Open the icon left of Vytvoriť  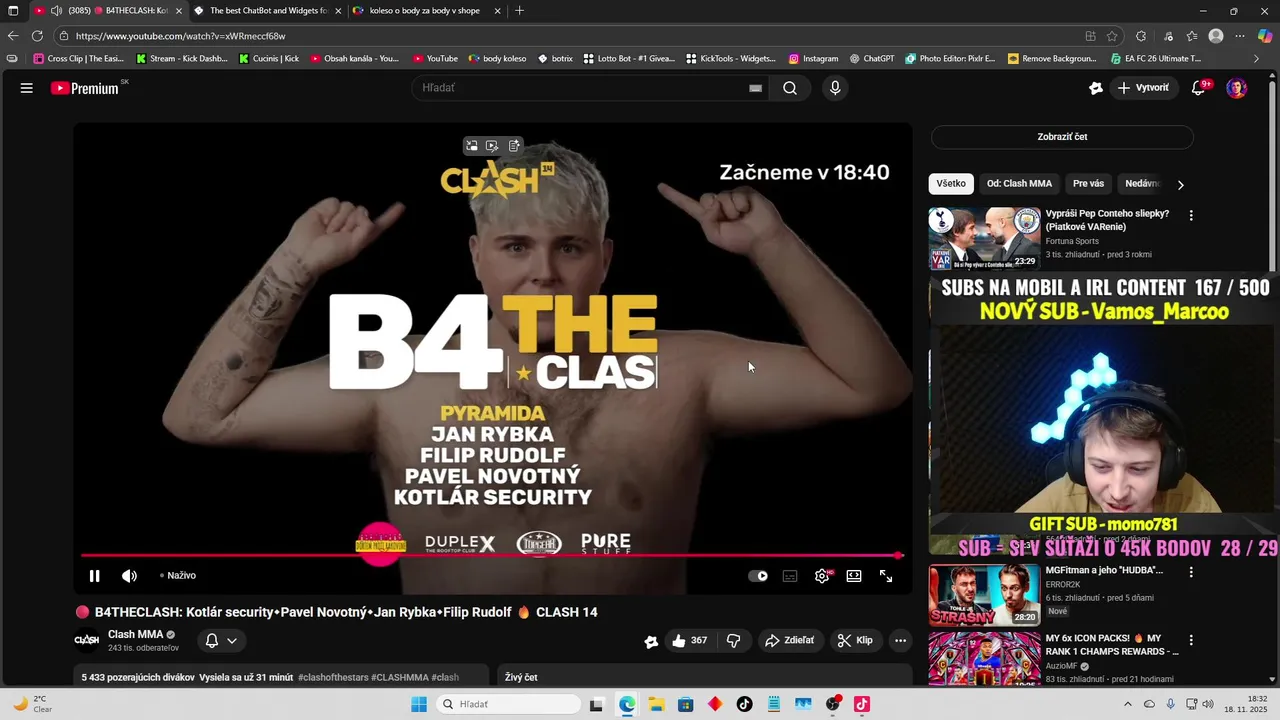[1096, 88]
